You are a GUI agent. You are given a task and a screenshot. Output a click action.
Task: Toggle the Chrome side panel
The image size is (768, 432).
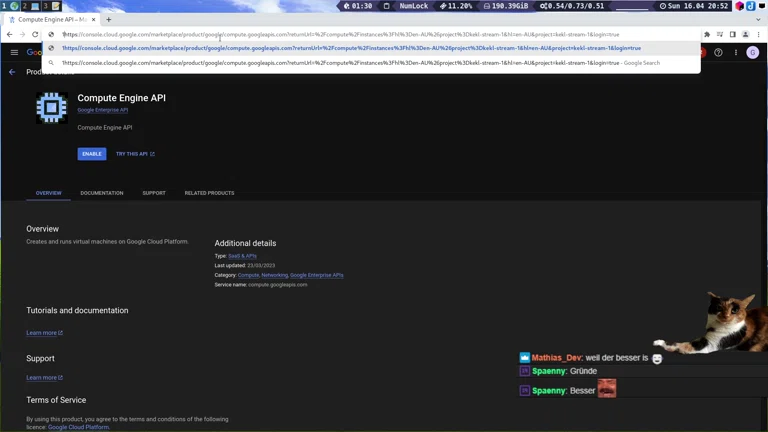pos(732,34)
